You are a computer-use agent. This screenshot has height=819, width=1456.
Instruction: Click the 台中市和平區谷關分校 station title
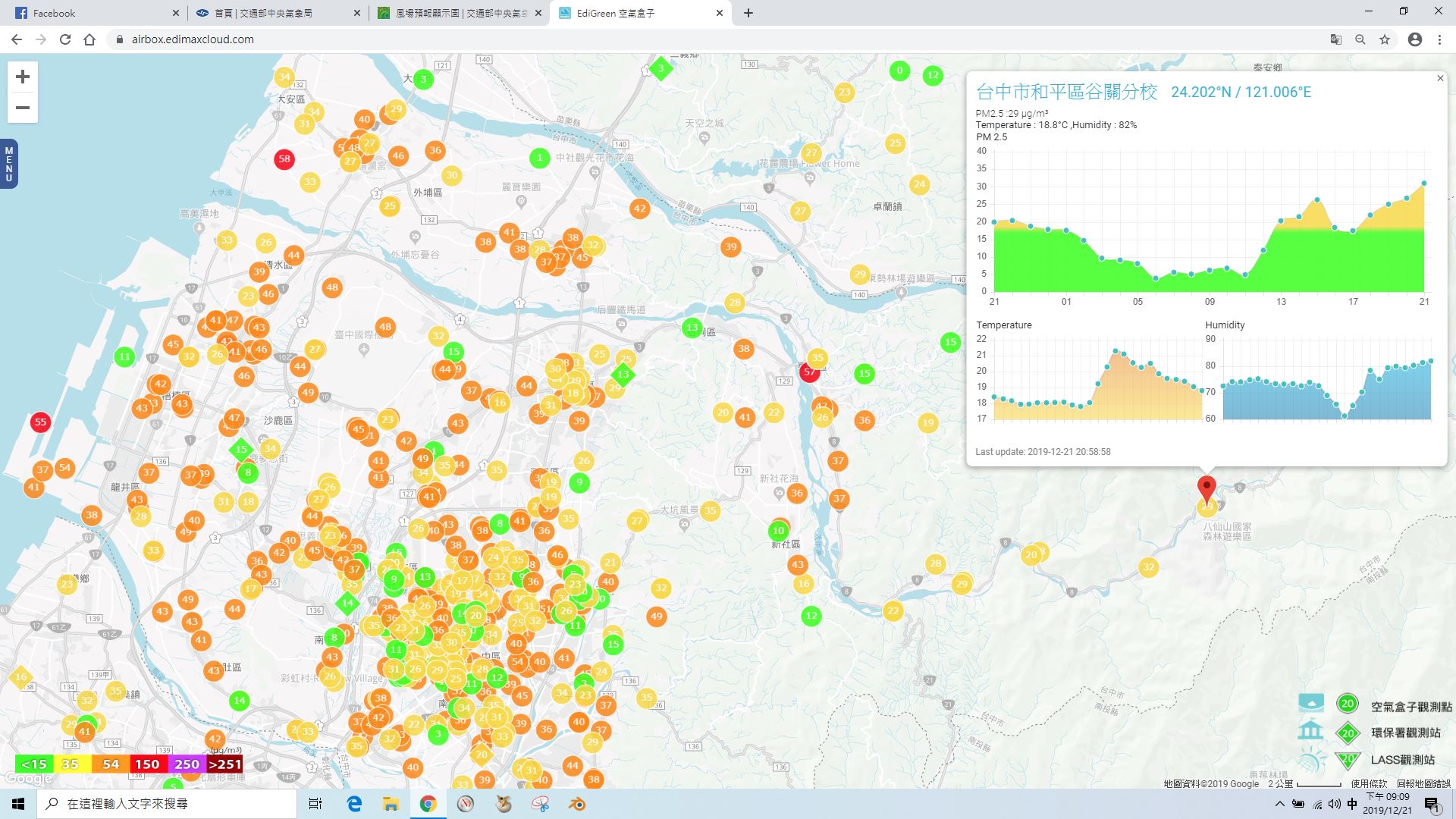[x=1067, y=92]
